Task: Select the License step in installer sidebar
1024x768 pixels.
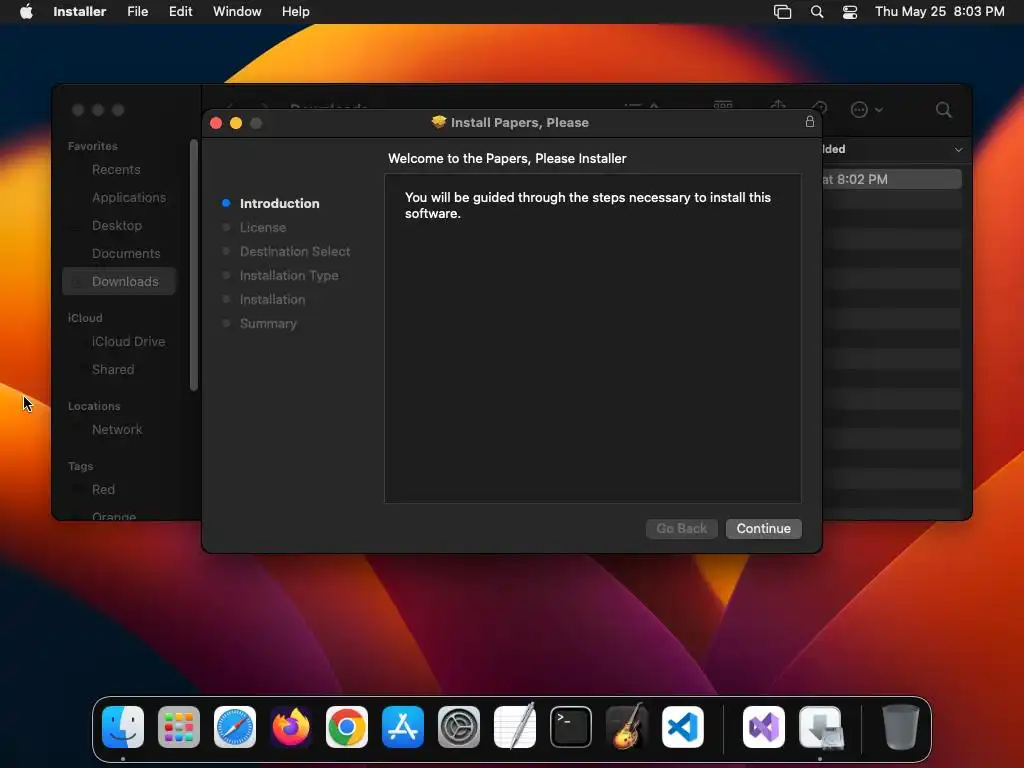Action: point(263,227)
